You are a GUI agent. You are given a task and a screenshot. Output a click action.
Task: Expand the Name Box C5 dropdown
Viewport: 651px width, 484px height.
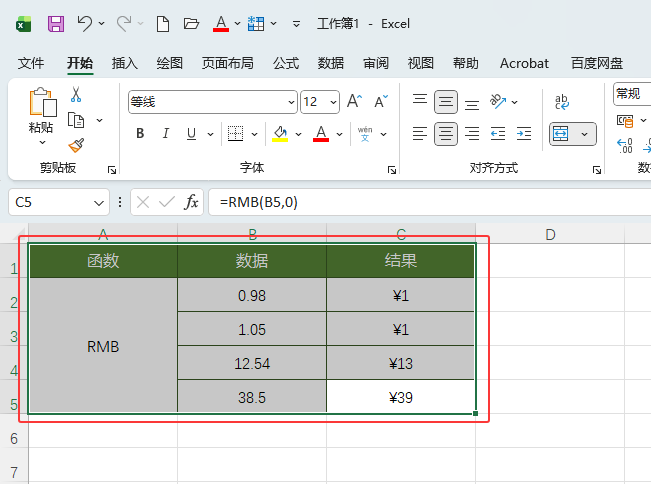[98, 203]
